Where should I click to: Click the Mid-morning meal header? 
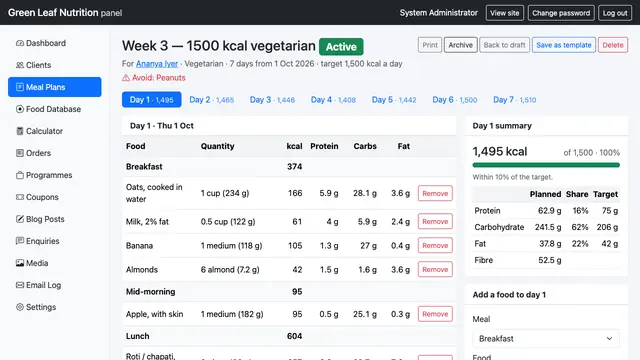pos(289,292)
